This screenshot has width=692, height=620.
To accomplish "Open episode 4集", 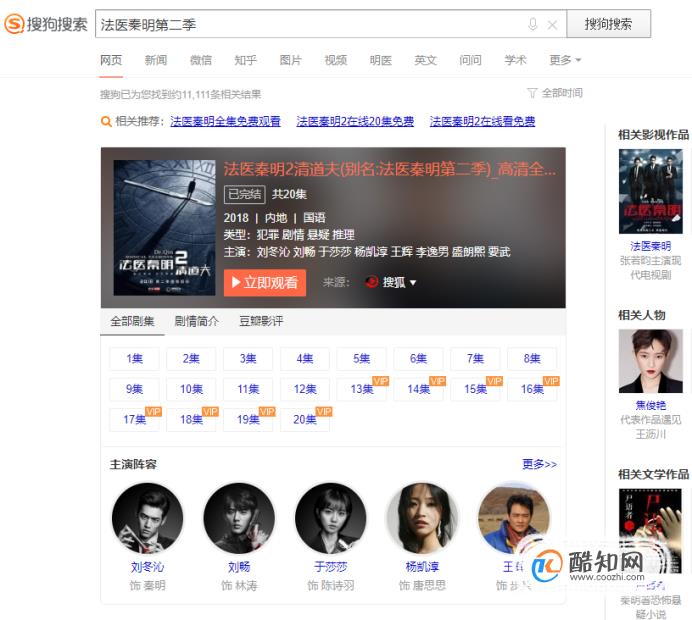I will click(305, 359).
